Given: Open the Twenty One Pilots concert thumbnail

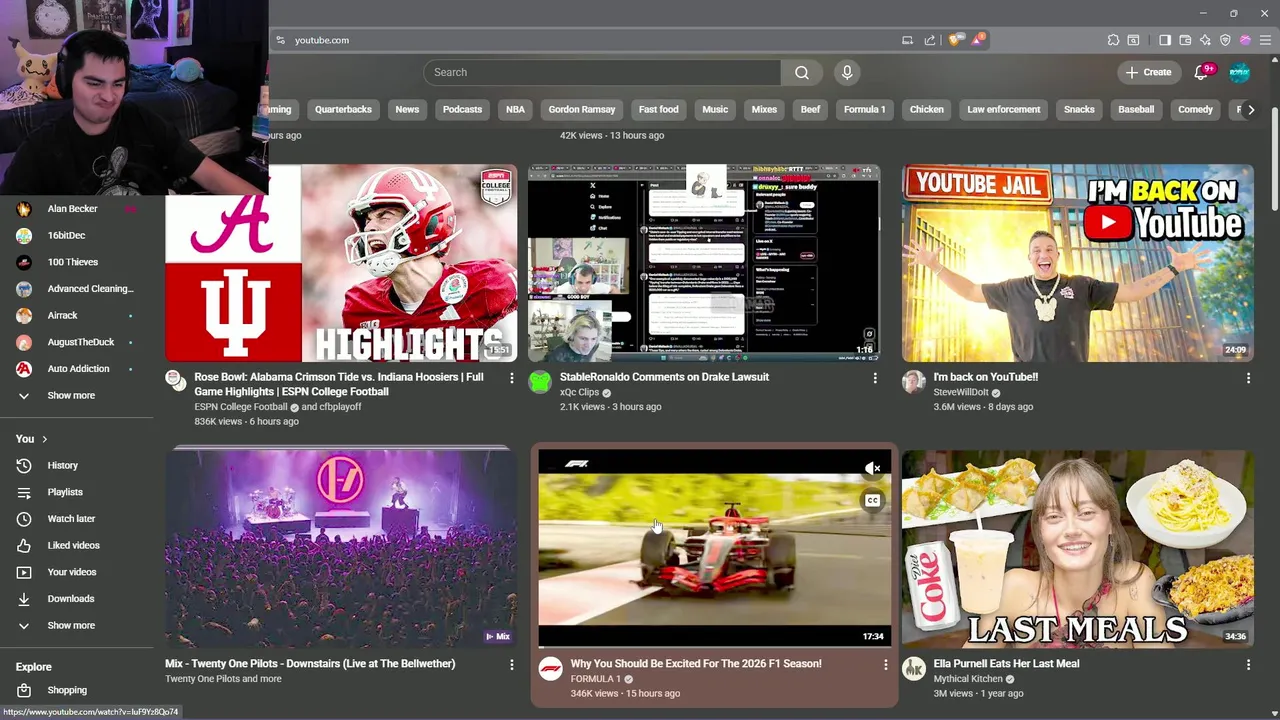Looking at the screenshot, I should [341, 549].
